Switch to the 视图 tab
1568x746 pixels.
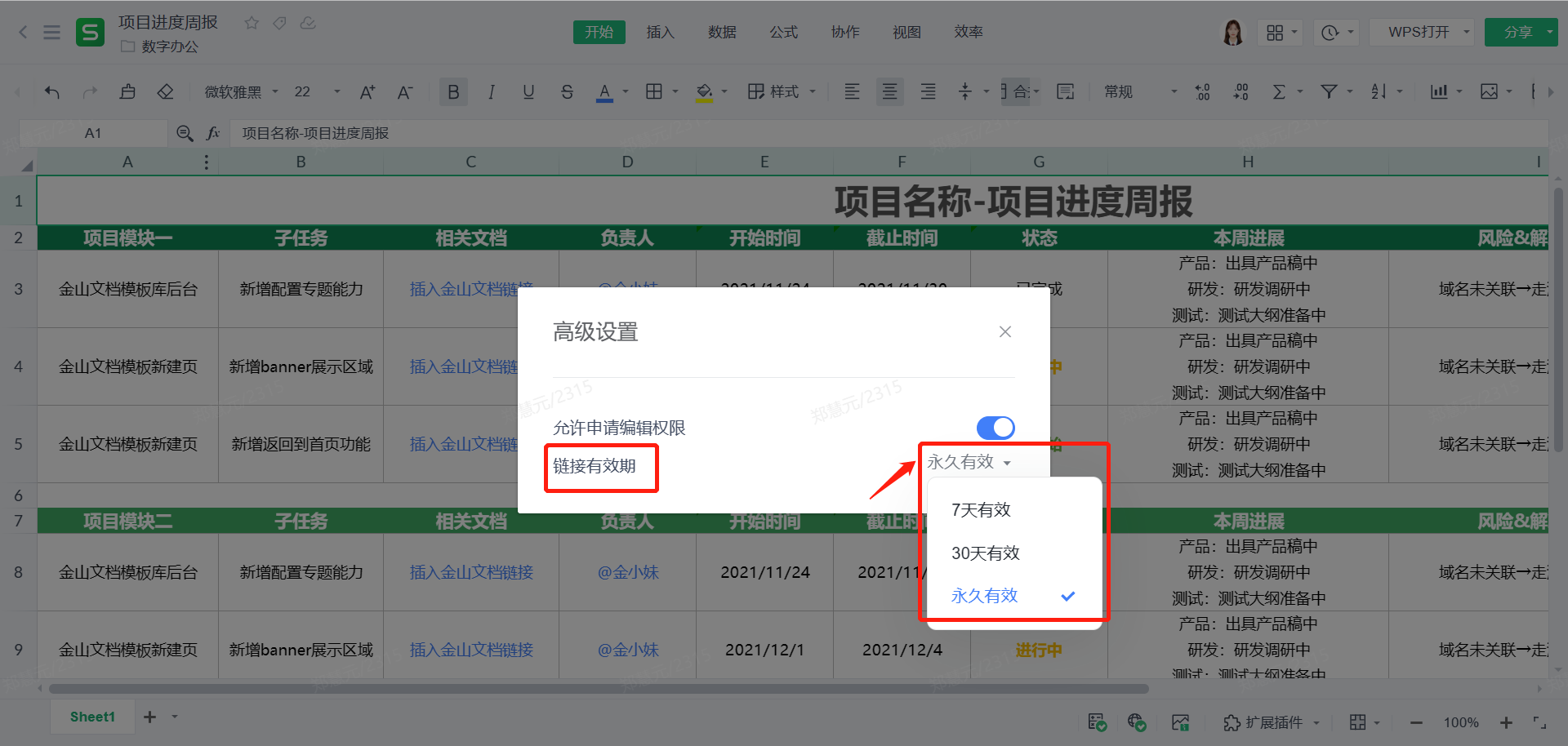pyautogui.click(x=906, y=32)
